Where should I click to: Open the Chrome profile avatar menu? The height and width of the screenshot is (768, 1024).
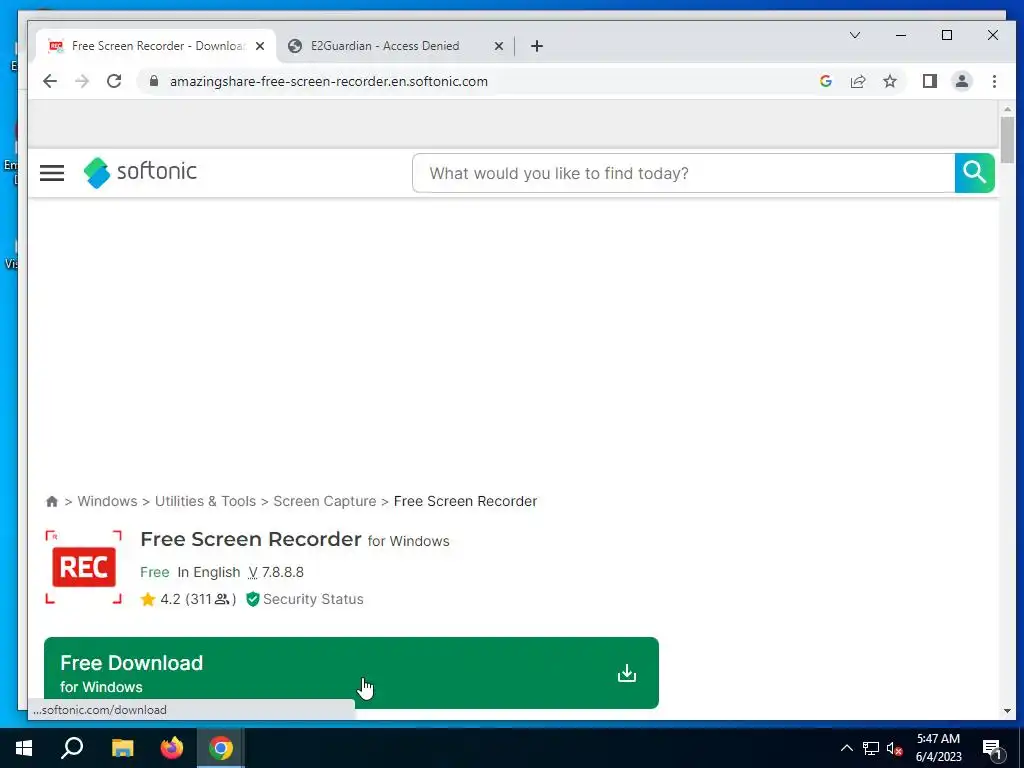[961, 81]
